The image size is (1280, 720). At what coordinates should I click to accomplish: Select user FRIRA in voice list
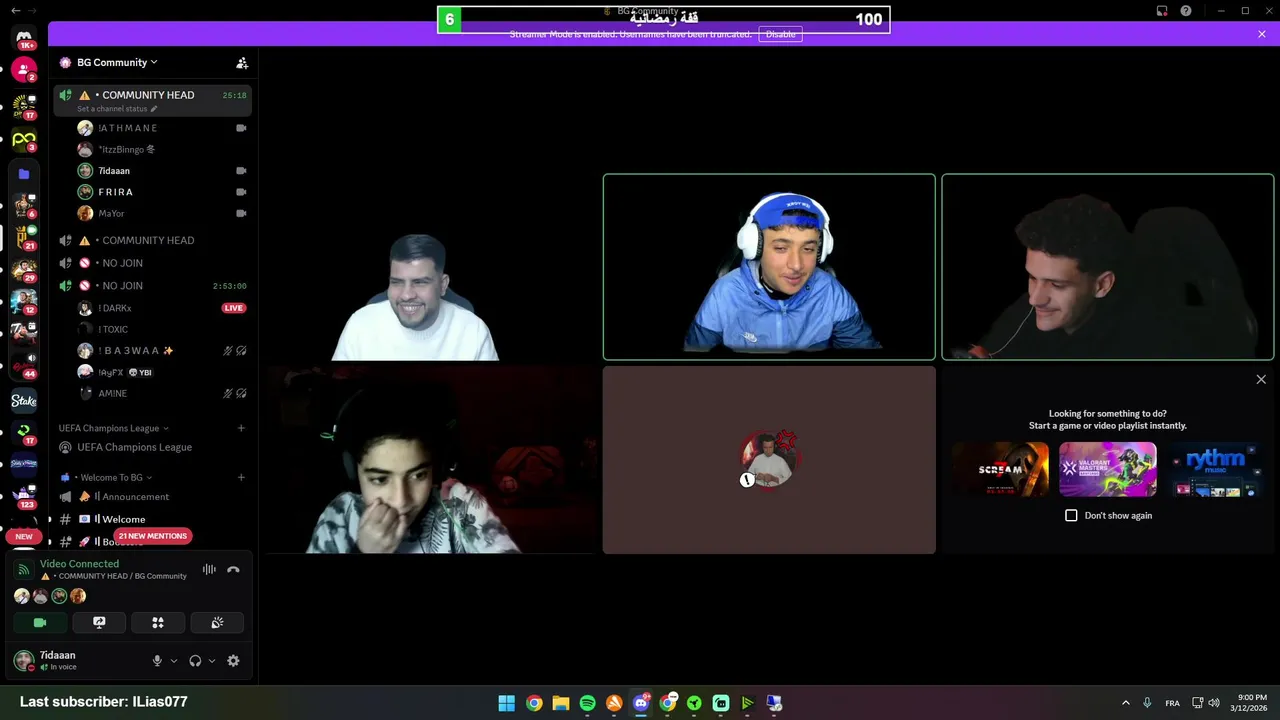coord(162,192)
